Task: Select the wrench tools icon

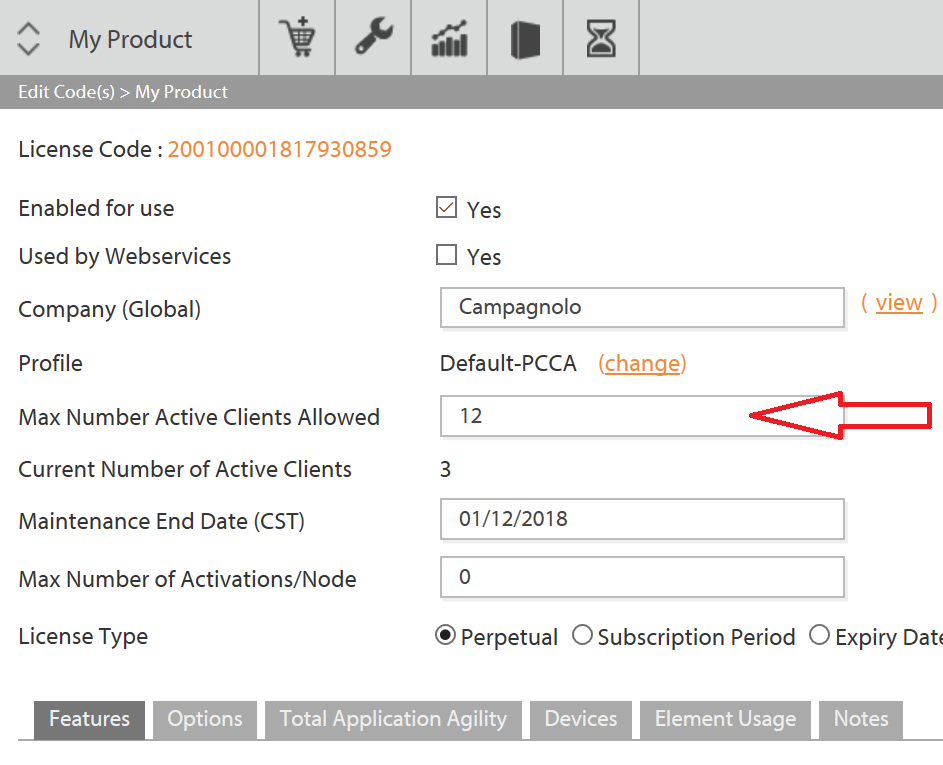Action: (372, 37)
